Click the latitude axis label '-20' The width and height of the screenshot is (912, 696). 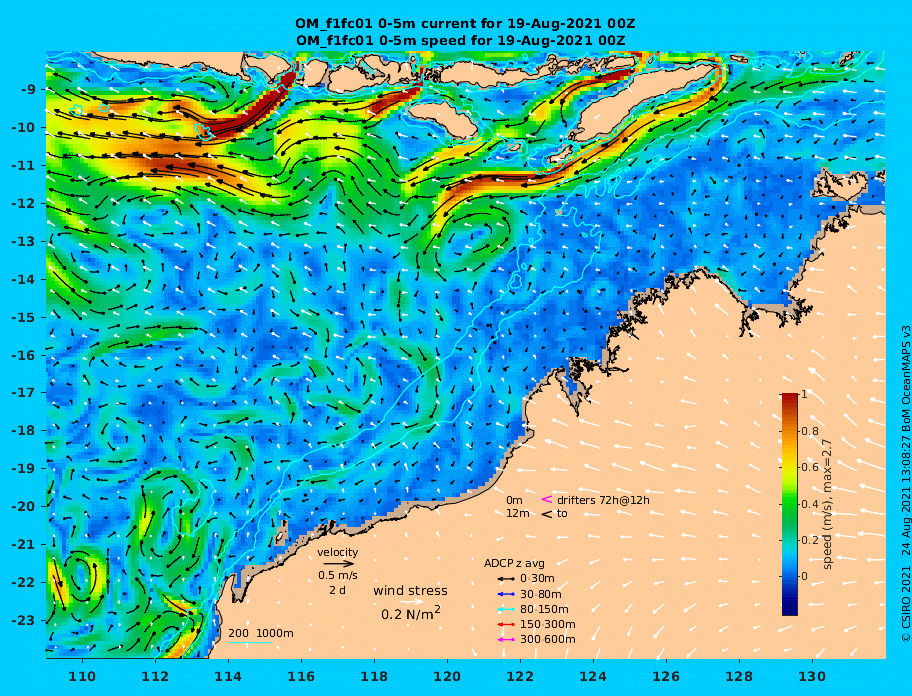[24, 506]
